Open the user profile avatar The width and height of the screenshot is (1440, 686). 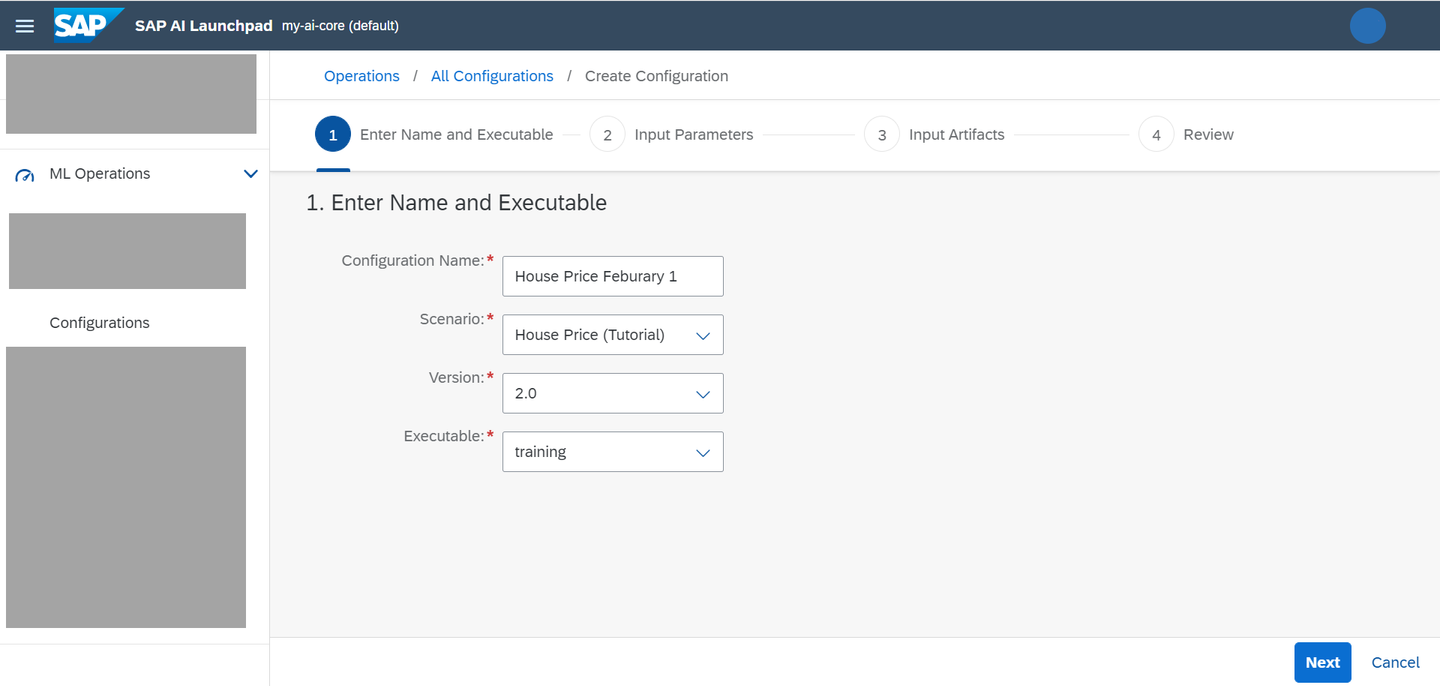(1367, 26)
